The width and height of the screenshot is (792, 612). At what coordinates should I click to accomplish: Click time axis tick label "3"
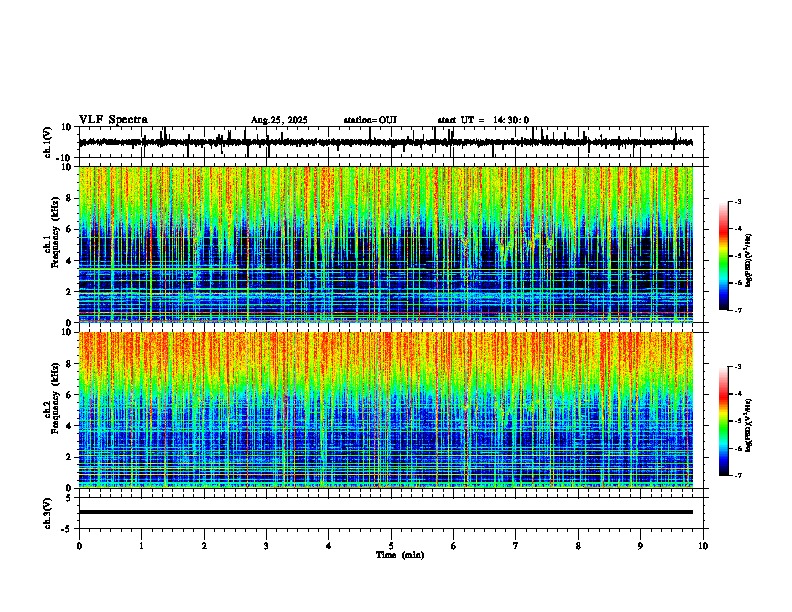point(266,546)
